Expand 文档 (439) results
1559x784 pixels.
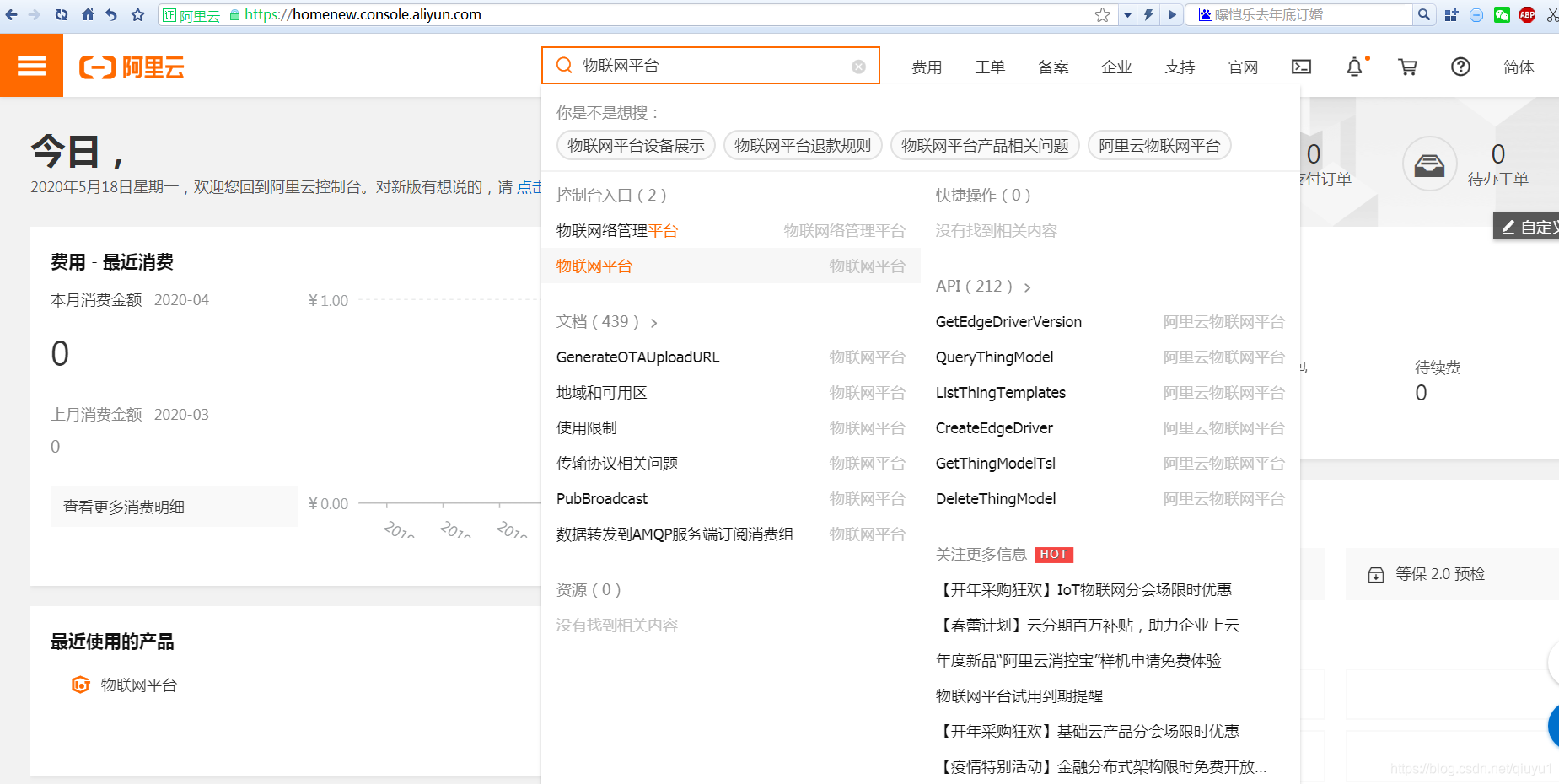click(x=606, y=322)
